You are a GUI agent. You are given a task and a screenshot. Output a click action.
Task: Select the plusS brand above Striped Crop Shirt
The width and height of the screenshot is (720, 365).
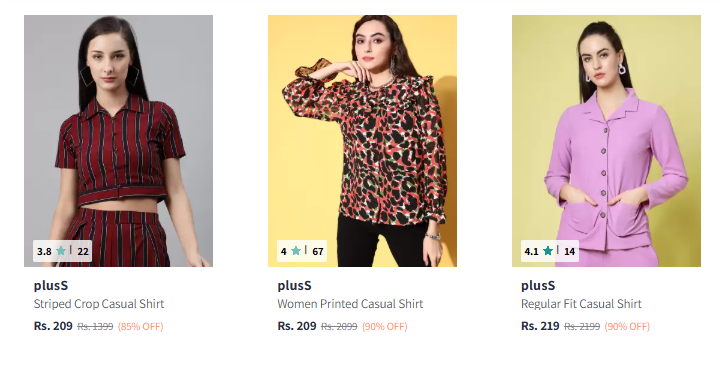coord(51,286)
